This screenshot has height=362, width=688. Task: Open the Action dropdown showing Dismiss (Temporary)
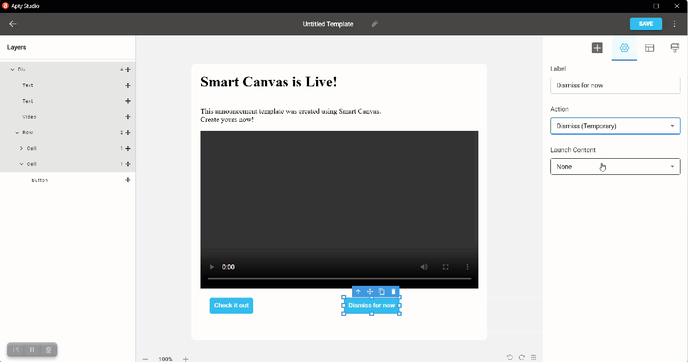[x=615, y=126]
